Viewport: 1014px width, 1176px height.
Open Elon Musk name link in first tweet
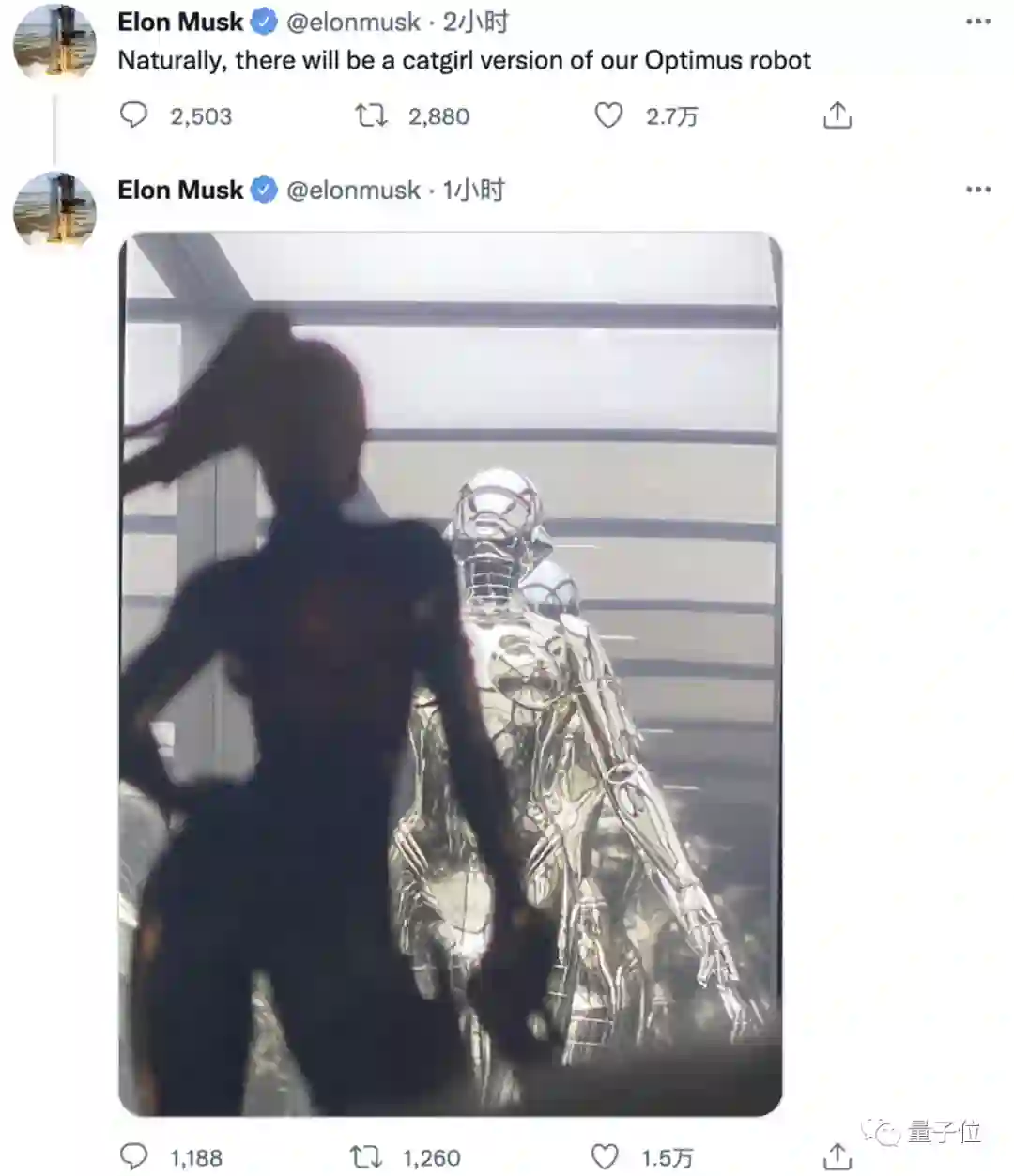pos(180,22)
